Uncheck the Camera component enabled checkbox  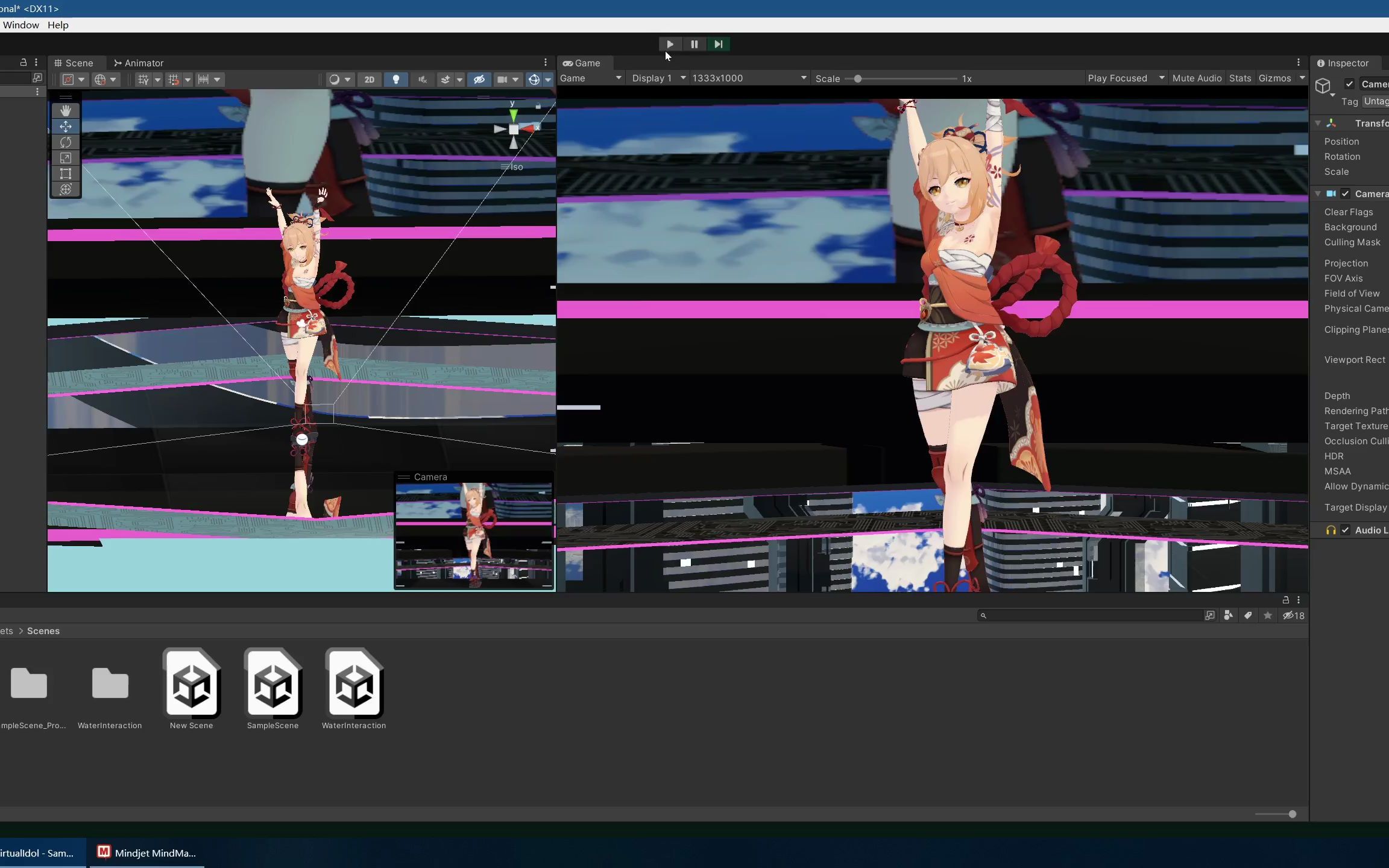click(x=1346, y=193)
